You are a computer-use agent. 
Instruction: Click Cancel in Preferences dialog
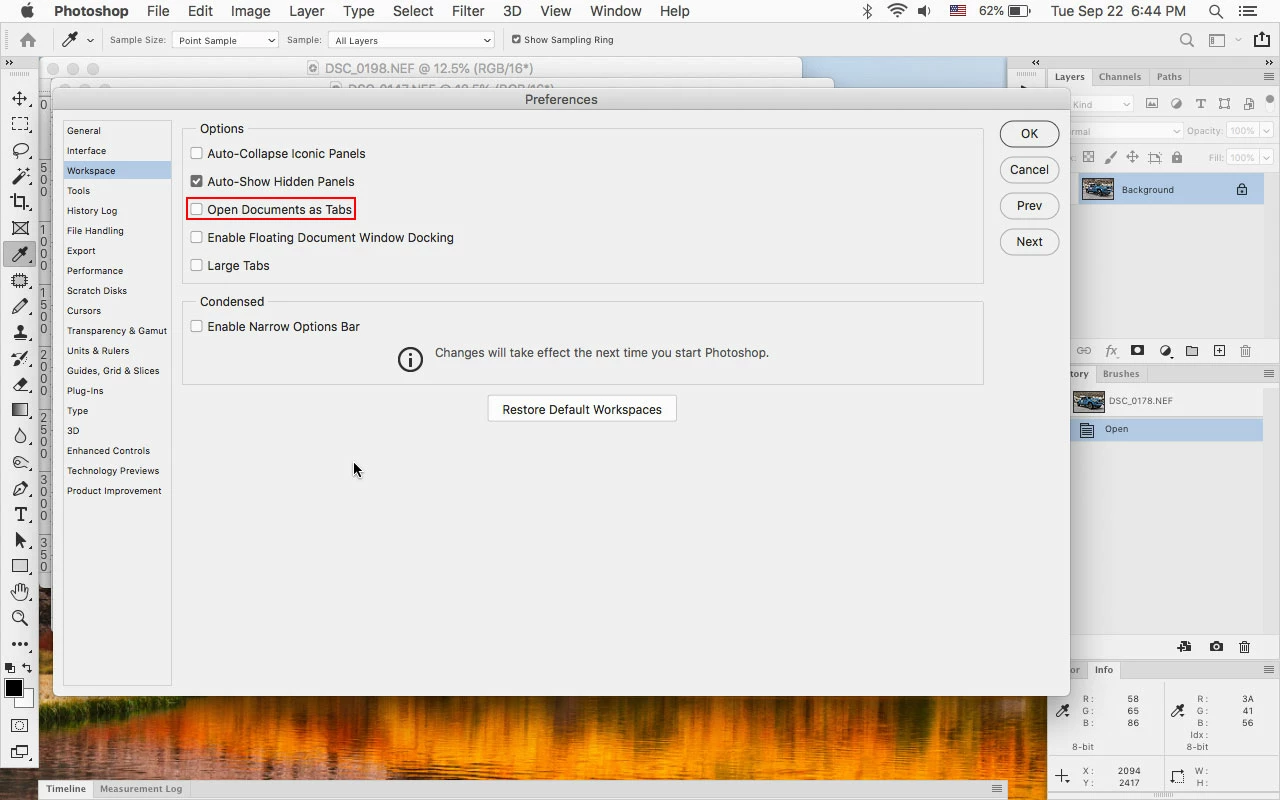1029,169
